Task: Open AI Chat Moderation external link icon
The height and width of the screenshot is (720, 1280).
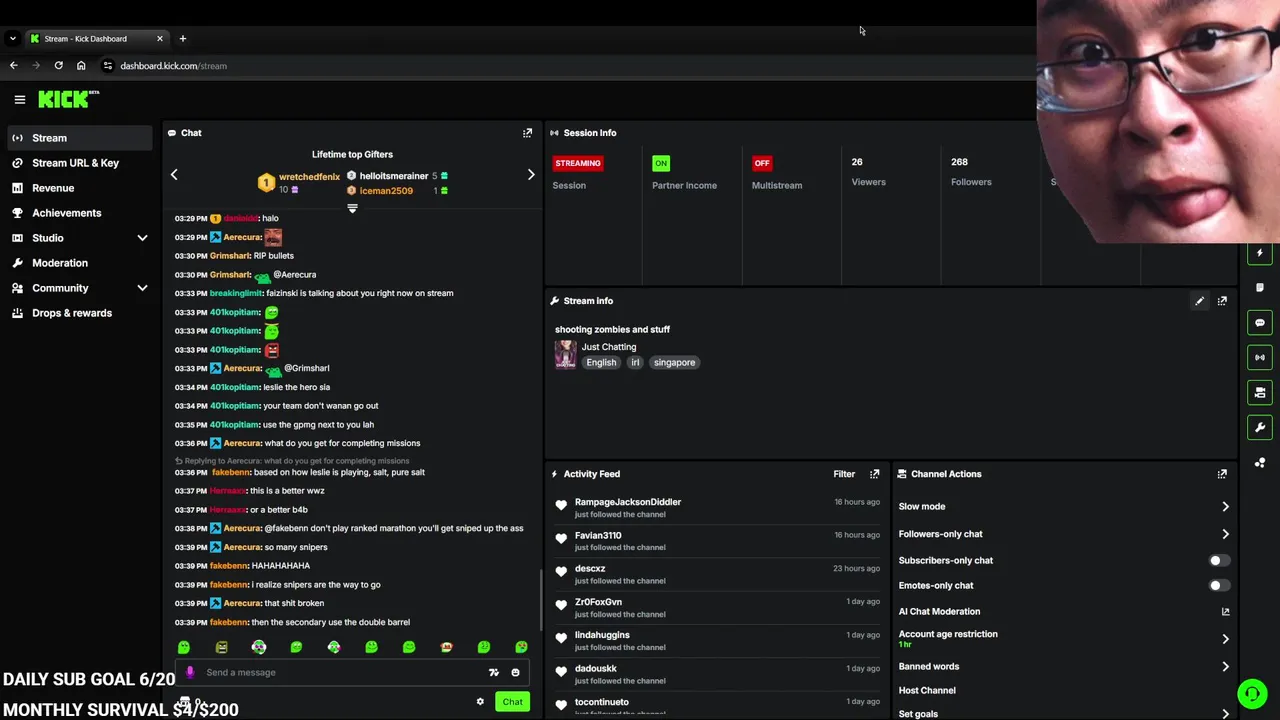Action: click(1225, 612)
